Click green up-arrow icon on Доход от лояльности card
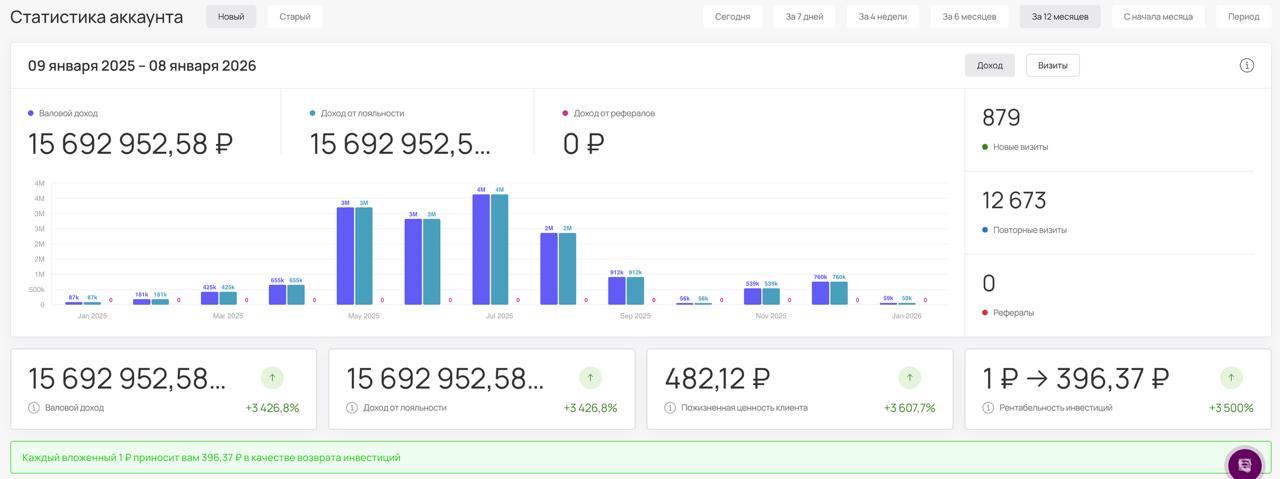 click(x=590, y=378)
